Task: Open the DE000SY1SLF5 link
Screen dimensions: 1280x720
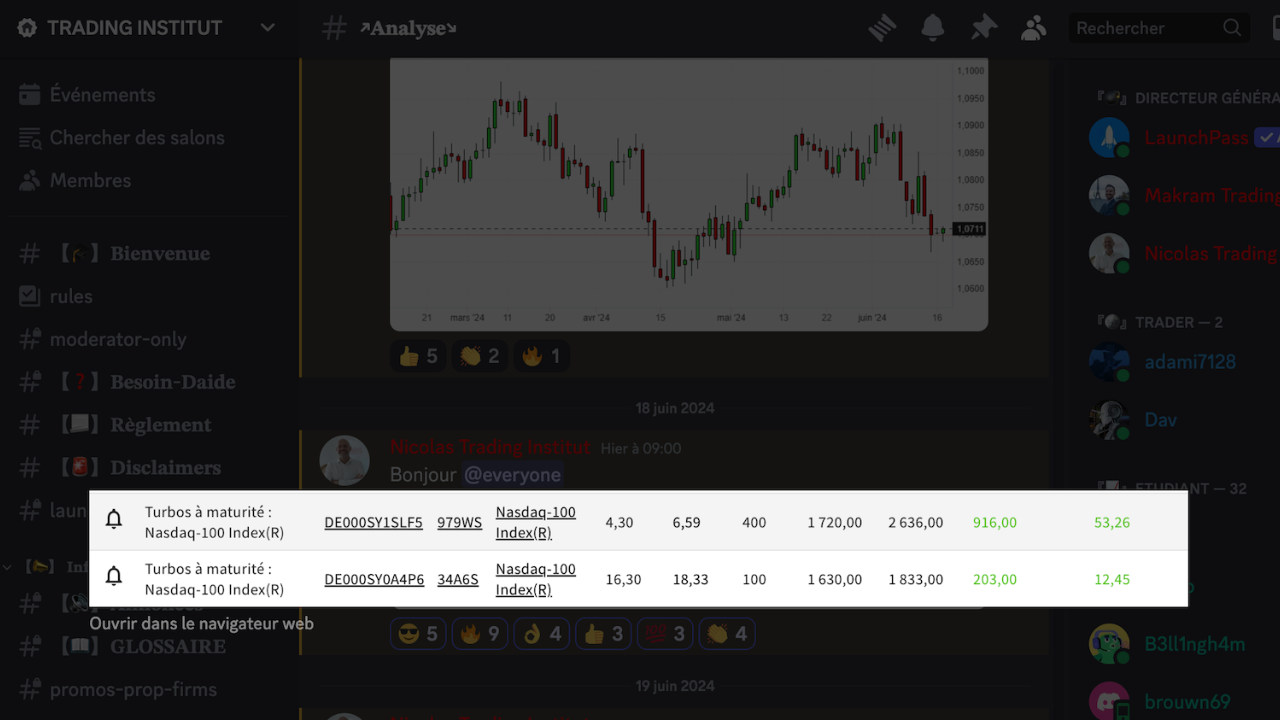Action: pos(373,523)
